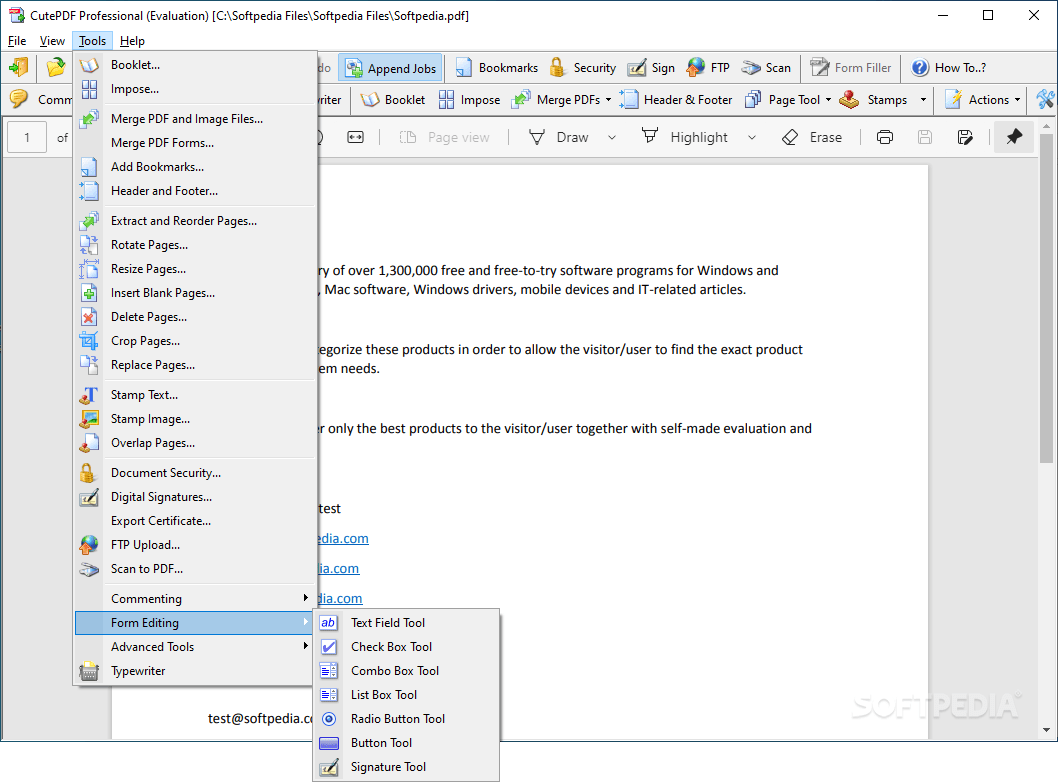
Task: Click the Booklet icon in Tools menu
Action: tap(89, 65)
